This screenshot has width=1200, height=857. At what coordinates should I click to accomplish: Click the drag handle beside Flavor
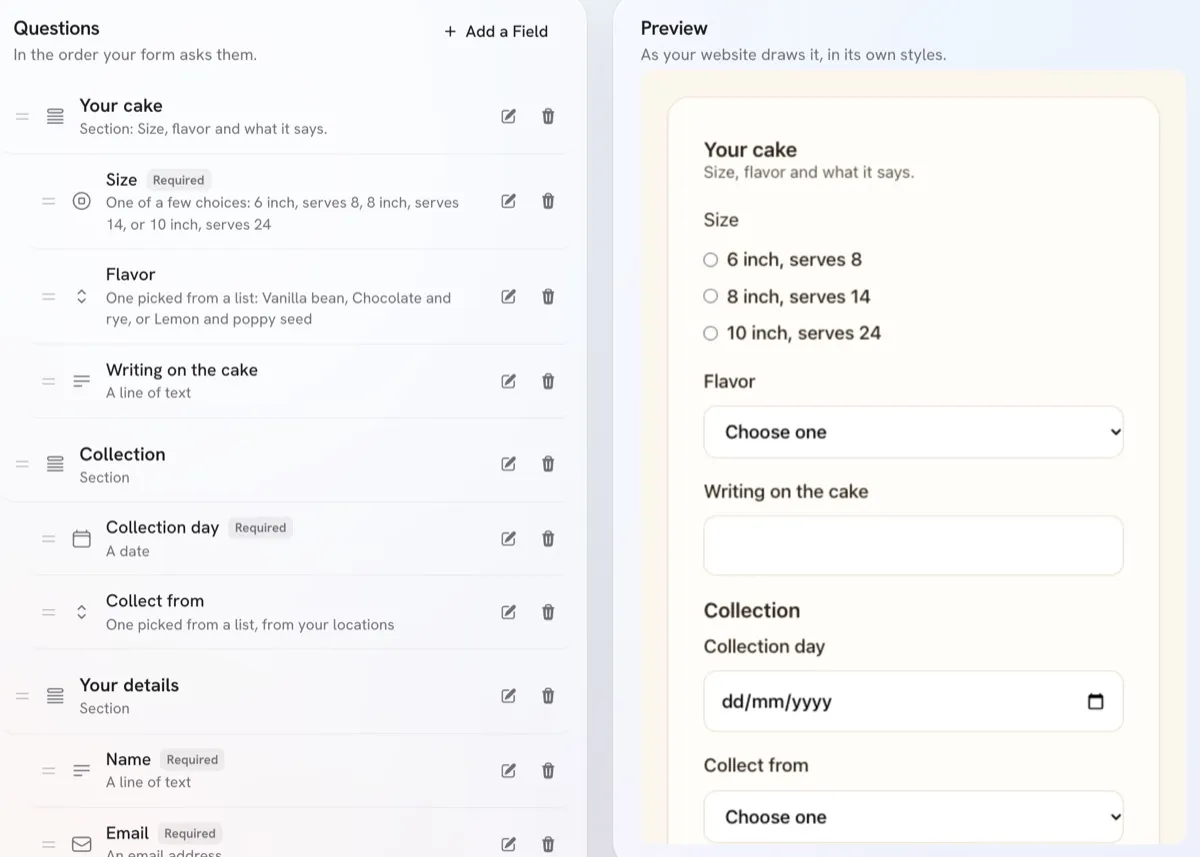[x=48, y=296]
